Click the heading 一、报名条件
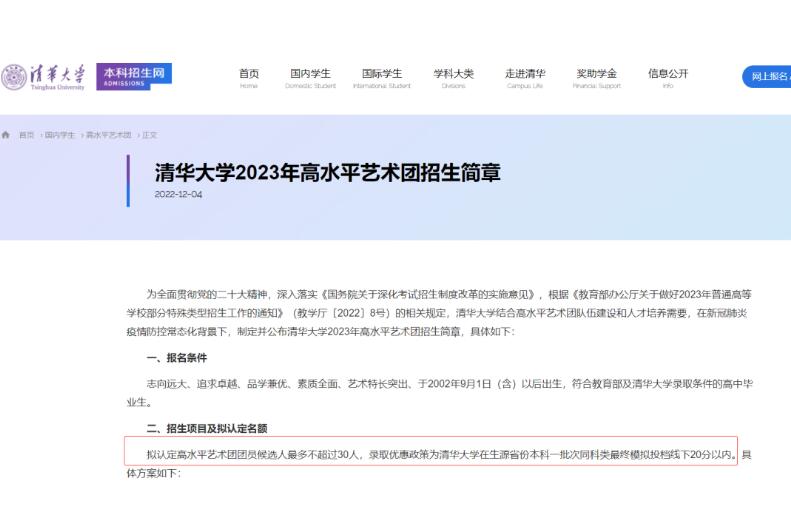The height and width of the screenshot is (508, 791). pos(177,358)
